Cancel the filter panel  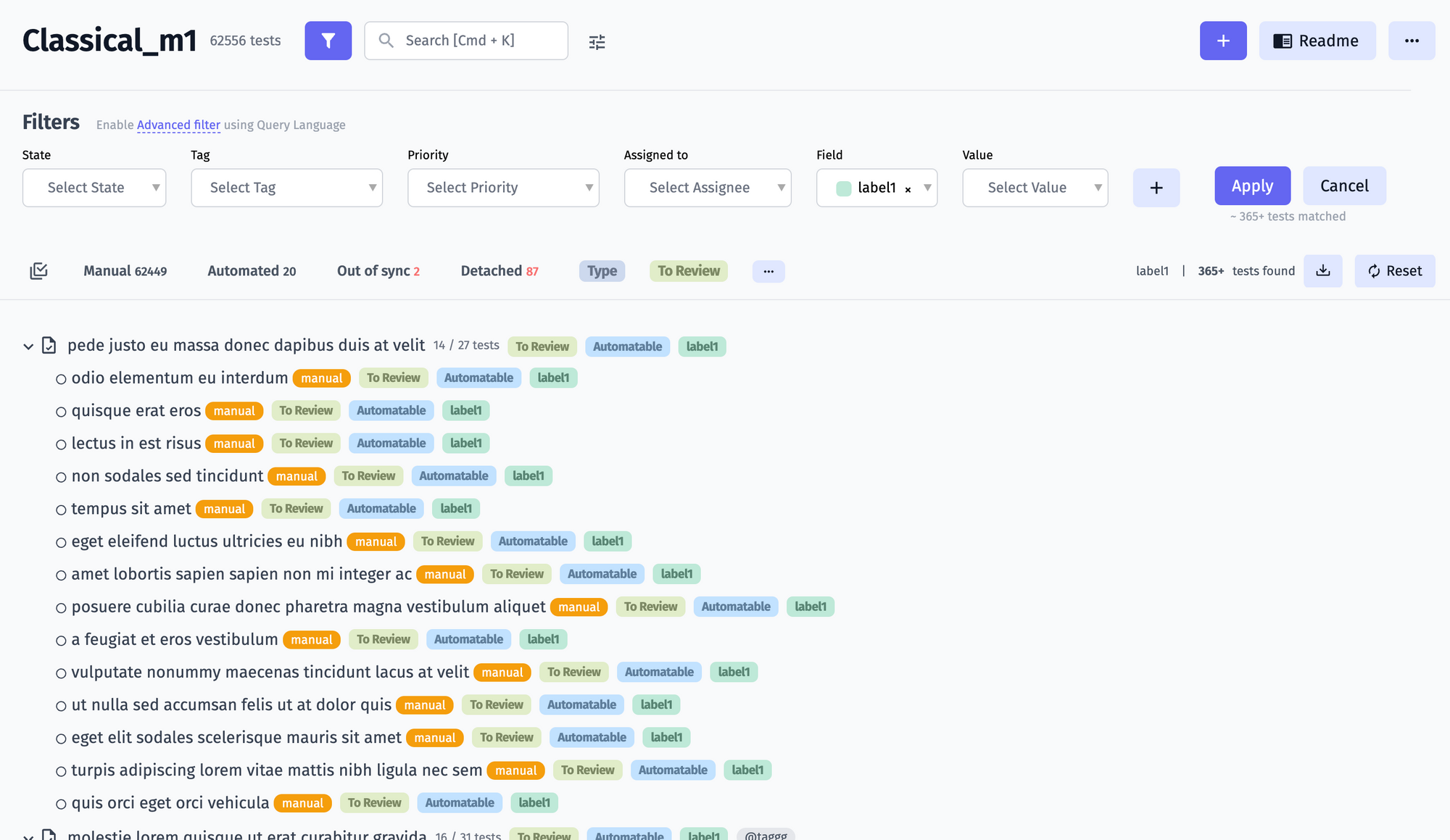1345,186
